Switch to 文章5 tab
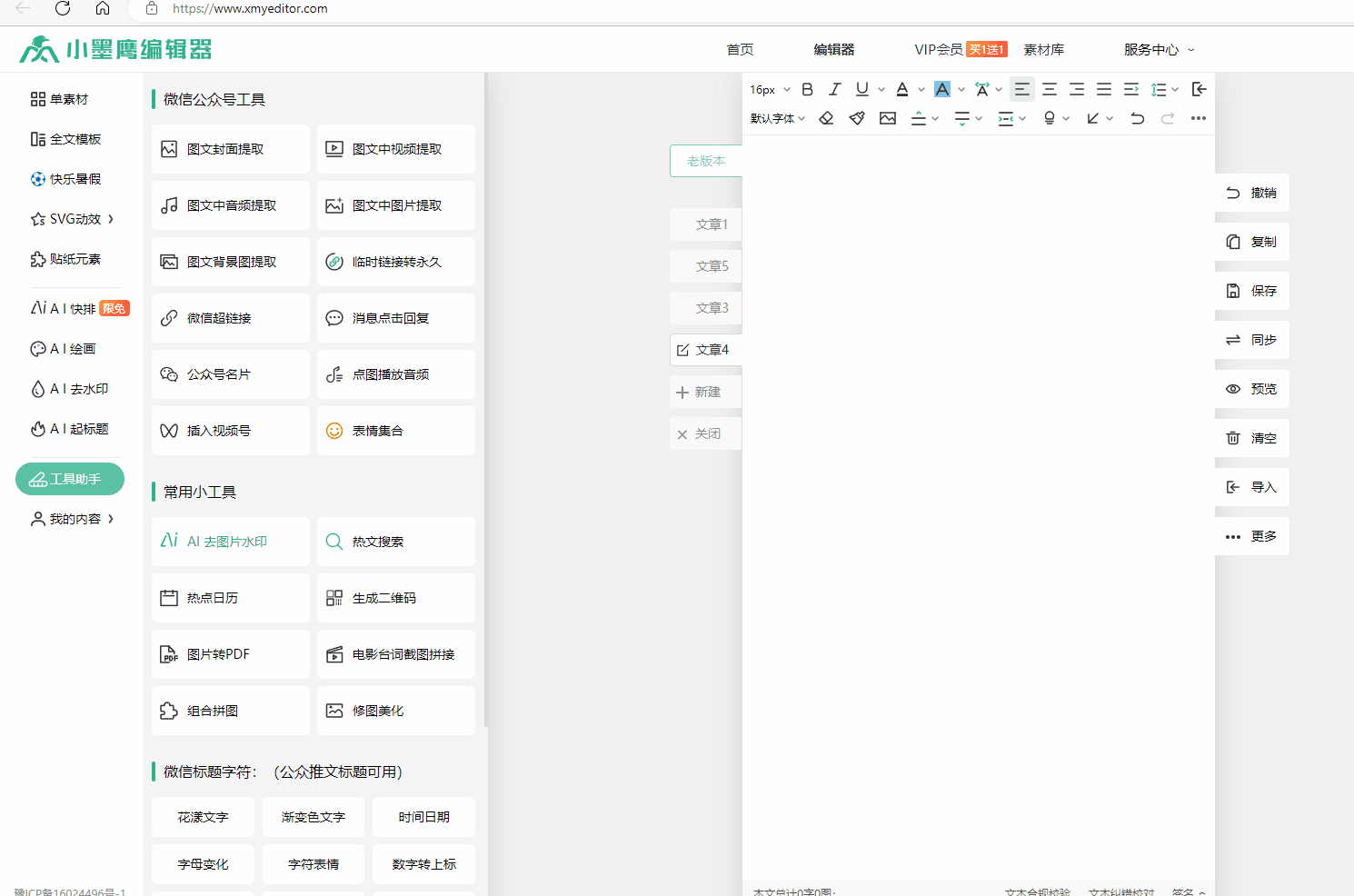Image resolution: width=1354 pixels, height=896 pixels. coord(706,266)
